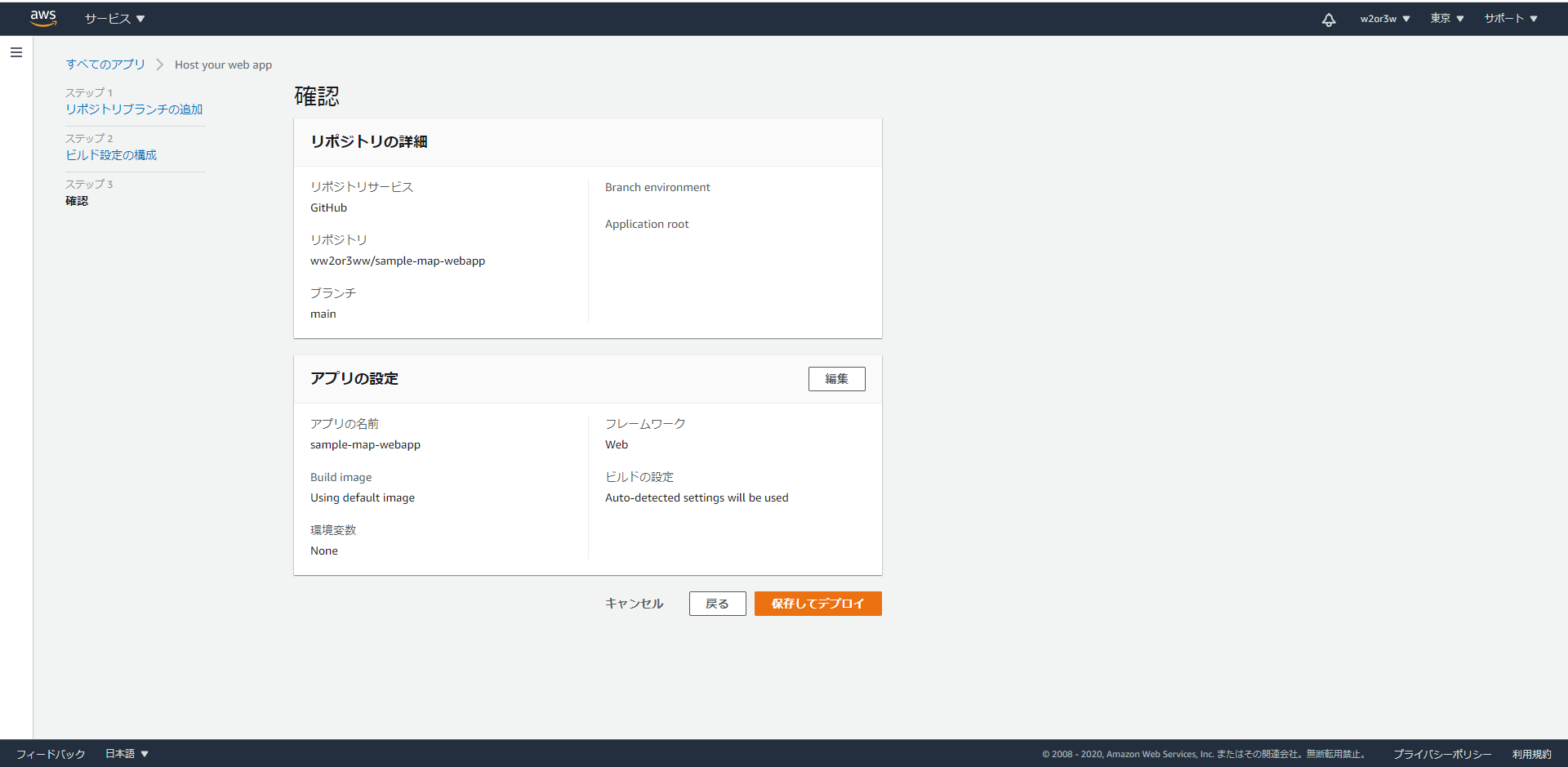
Task: Toggle the hamburger side navigation menu
Action: click(x=16, y=52)
